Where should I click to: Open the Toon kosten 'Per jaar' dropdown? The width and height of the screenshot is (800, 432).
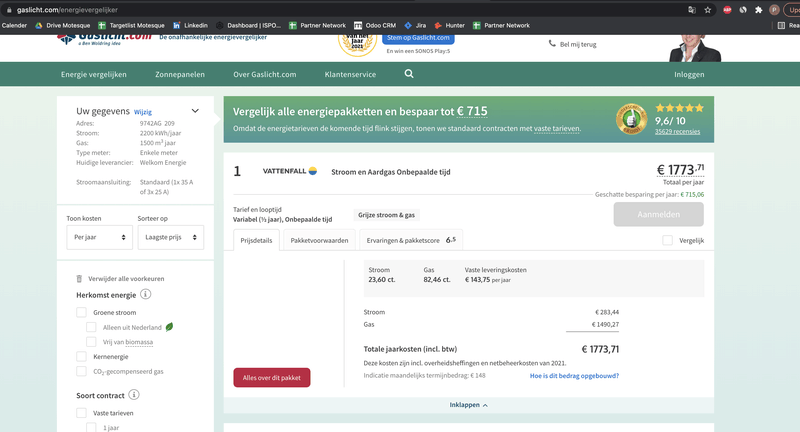pos(99,237)
